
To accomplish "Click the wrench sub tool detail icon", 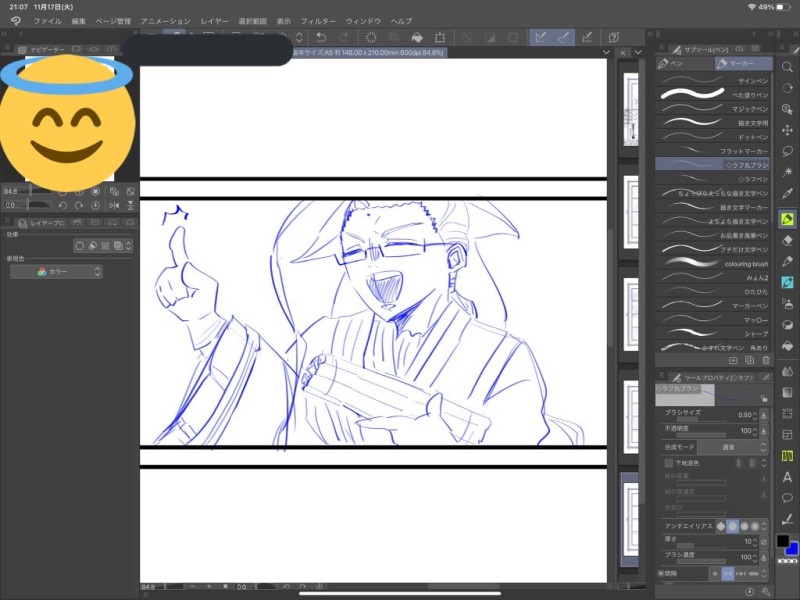I will pyautogui.click(x=765, y=591).
